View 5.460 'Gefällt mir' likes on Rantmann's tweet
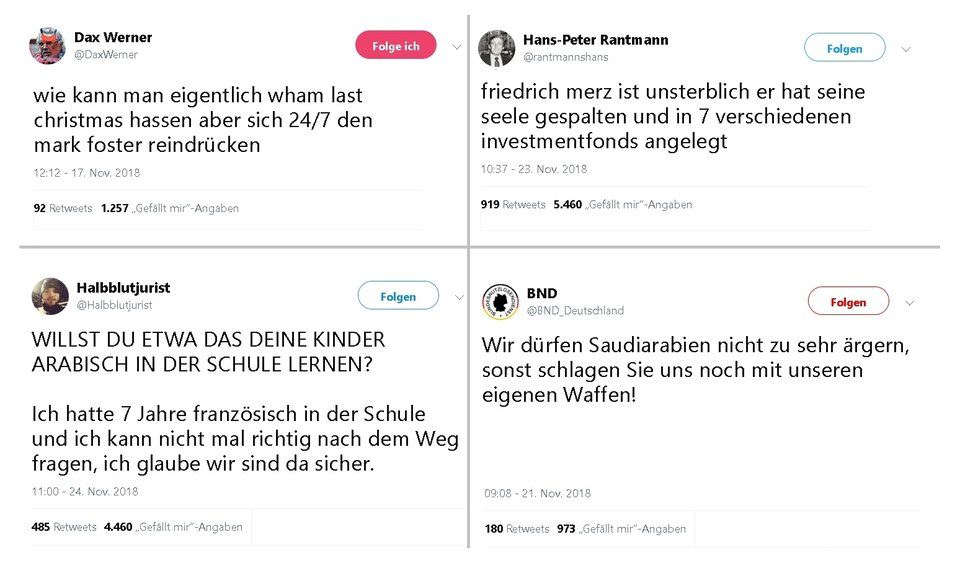This screenshot has height=563, width=960. coord(623,204)
